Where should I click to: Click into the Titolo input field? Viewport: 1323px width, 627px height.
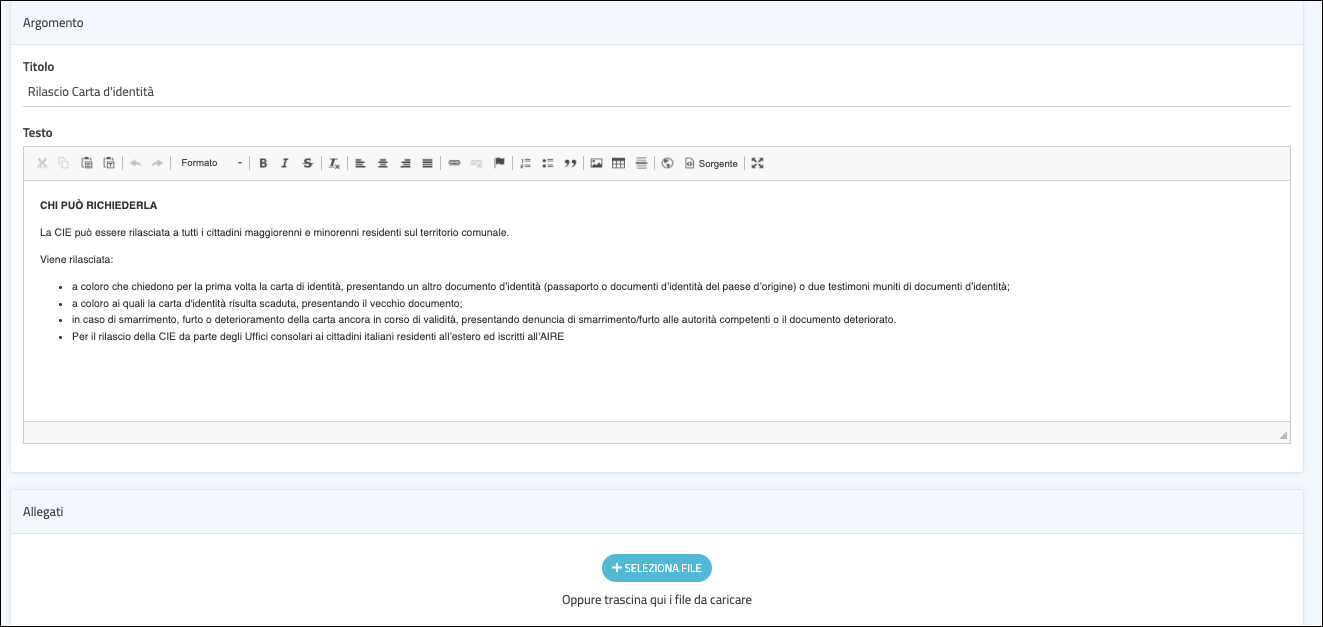(656, 92)
